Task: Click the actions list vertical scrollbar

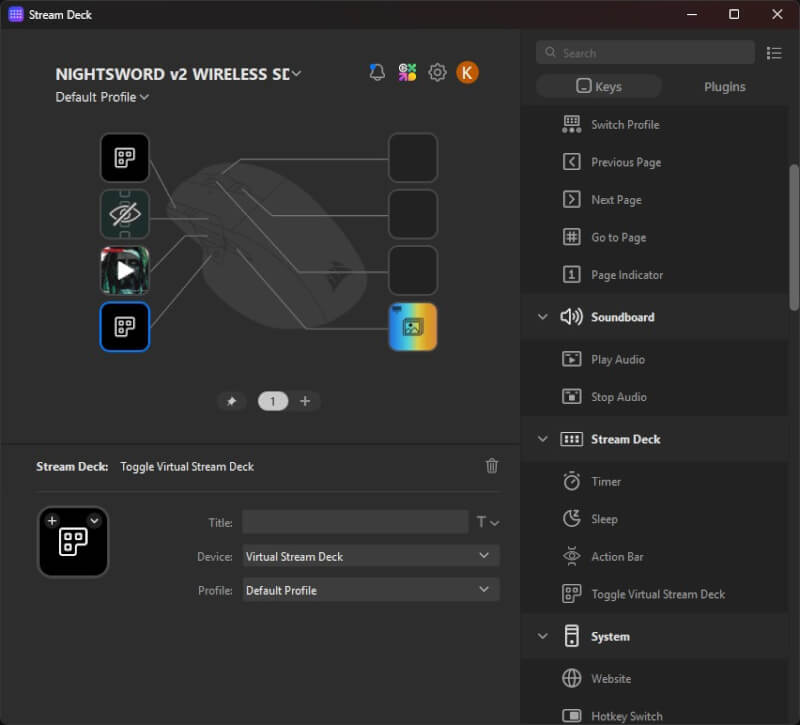Action: (794, 237)
